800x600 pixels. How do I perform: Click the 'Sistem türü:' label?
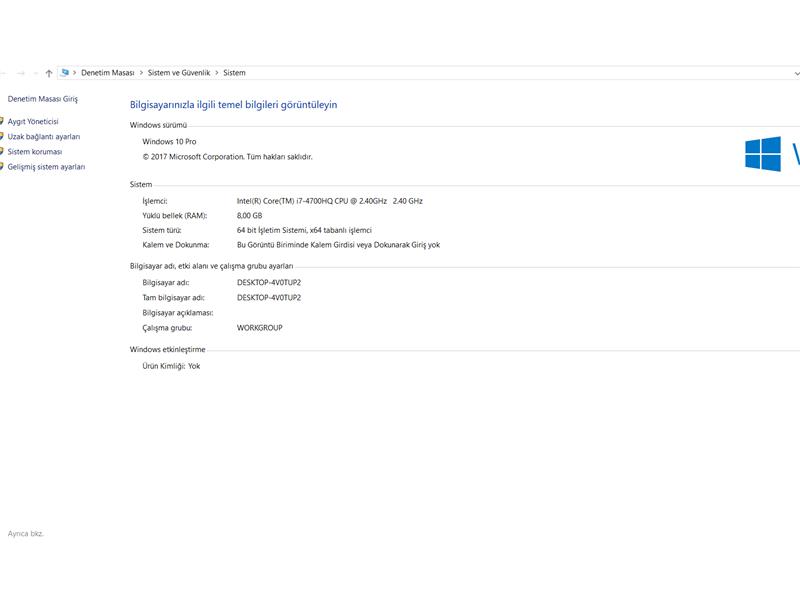161,230
